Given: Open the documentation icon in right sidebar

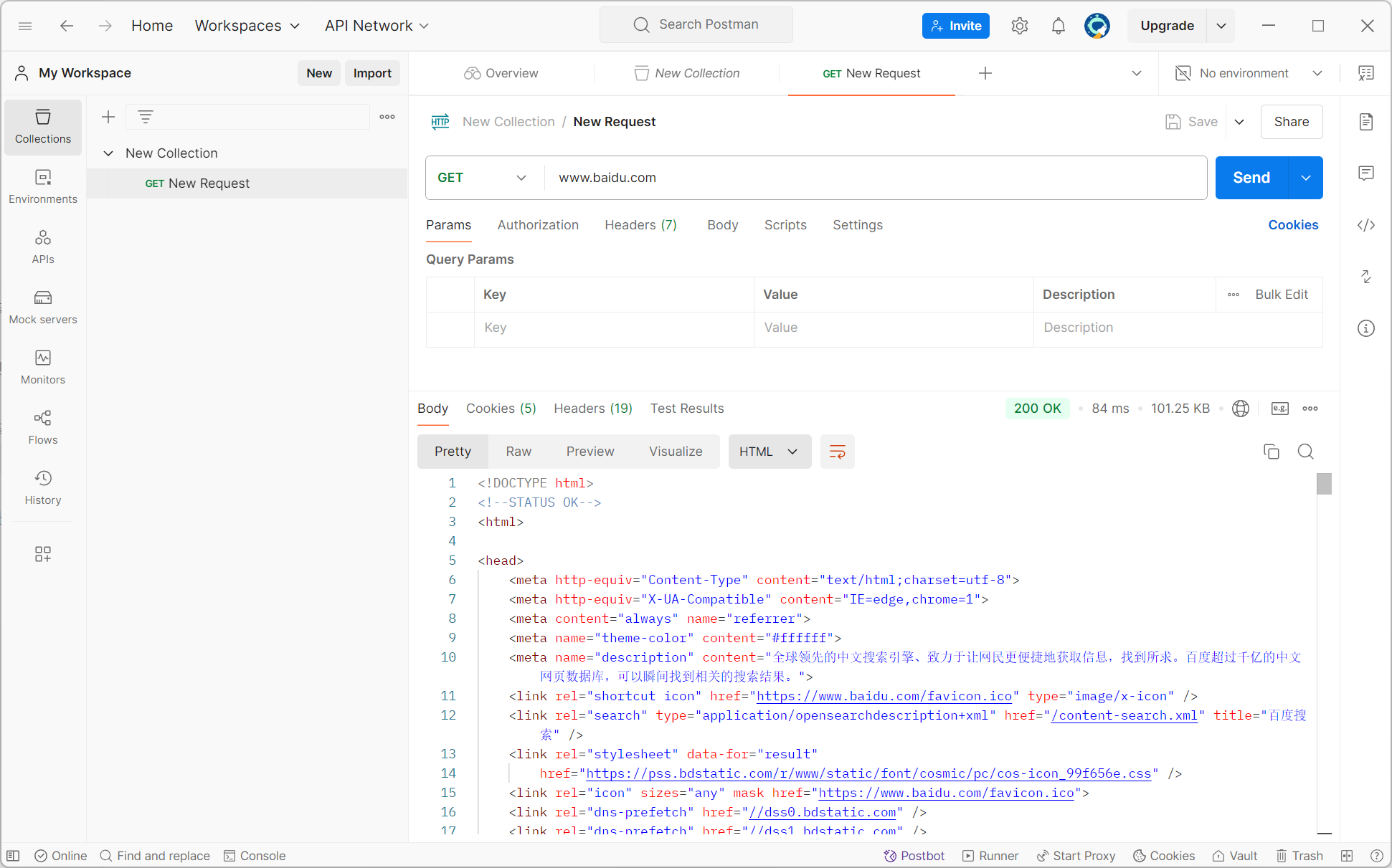Looking at the screenshot, I should pyautogui.click(x=1366, y=122).
